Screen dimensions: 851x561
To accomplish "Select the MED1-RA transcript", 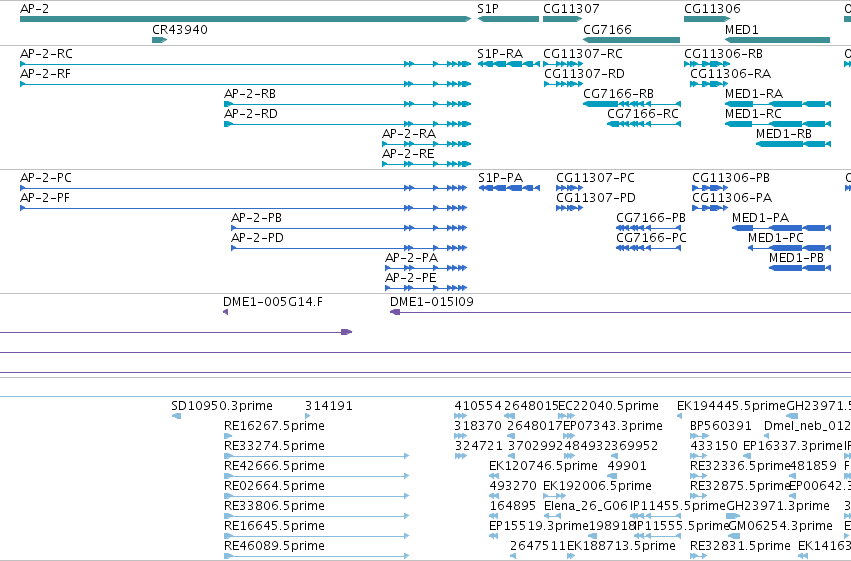I will pos(778,104).
